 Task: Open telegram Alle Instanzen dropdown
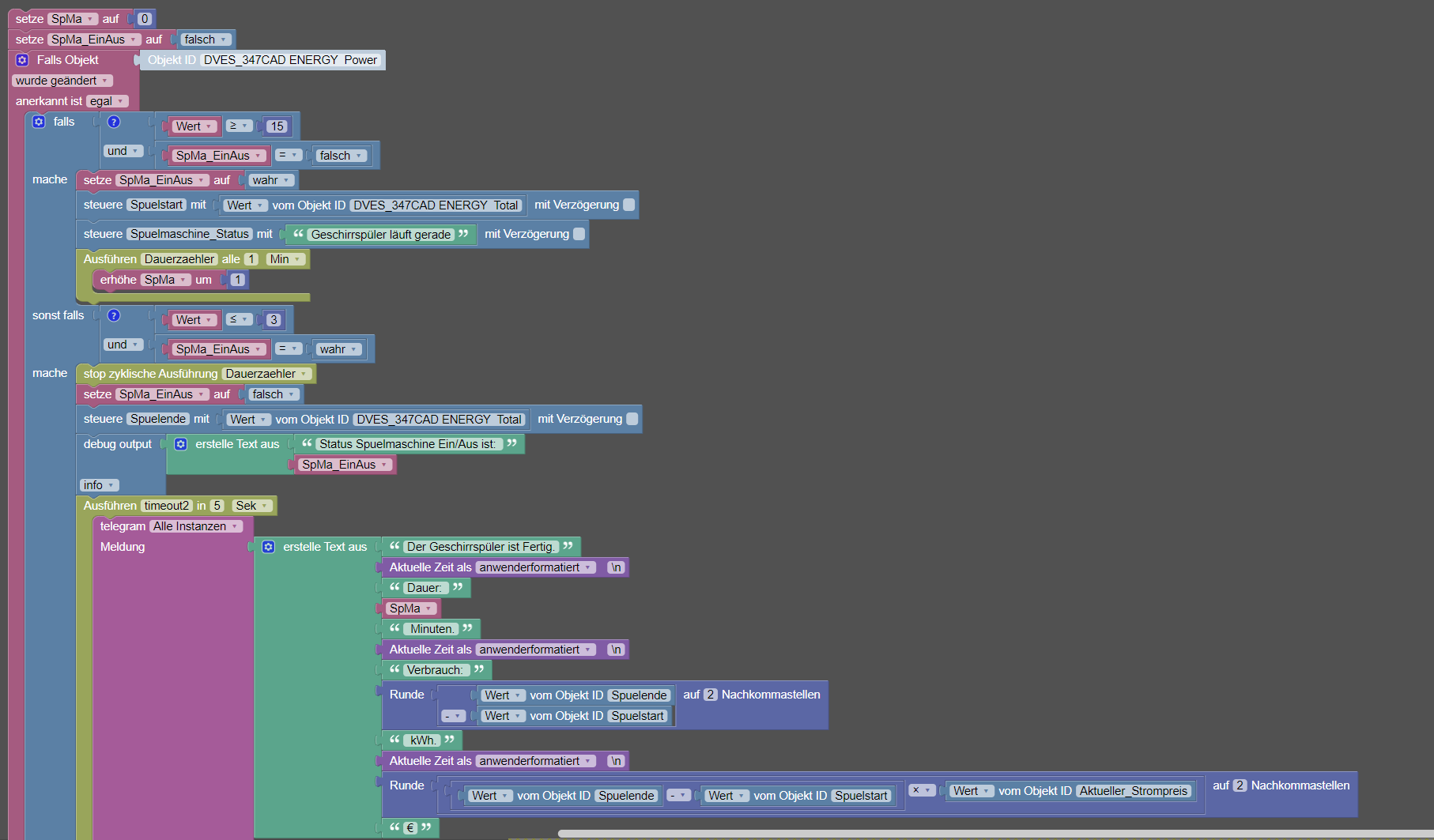point(196,526)
